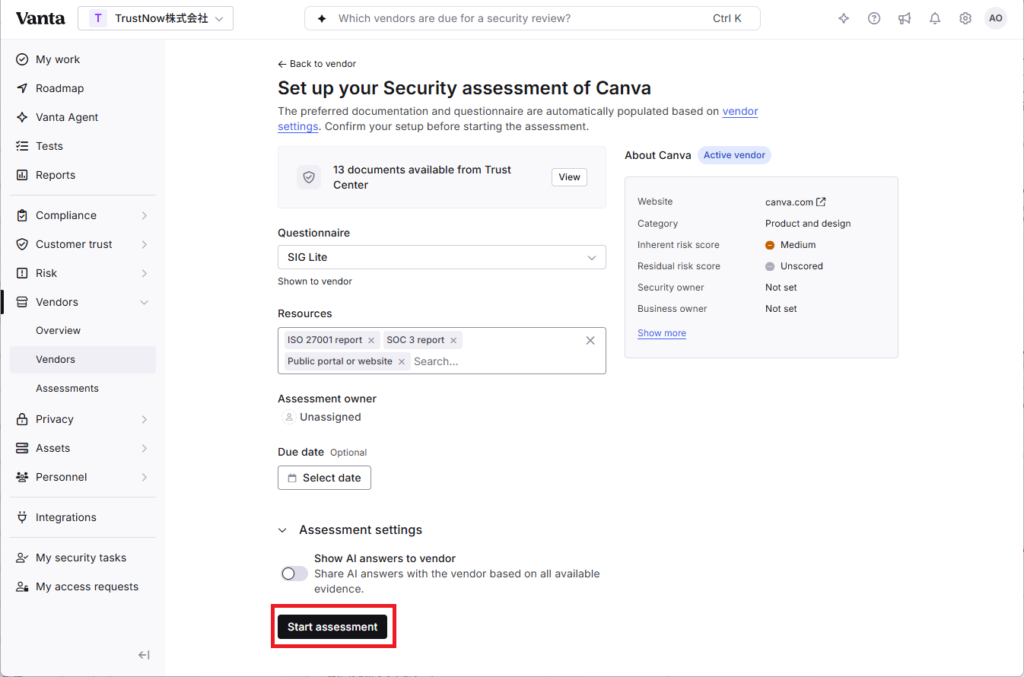The height and width of the screenshot is (677, 1024).
Task: Go to Vanta Agent in sidebar
Action: (67, 117)
